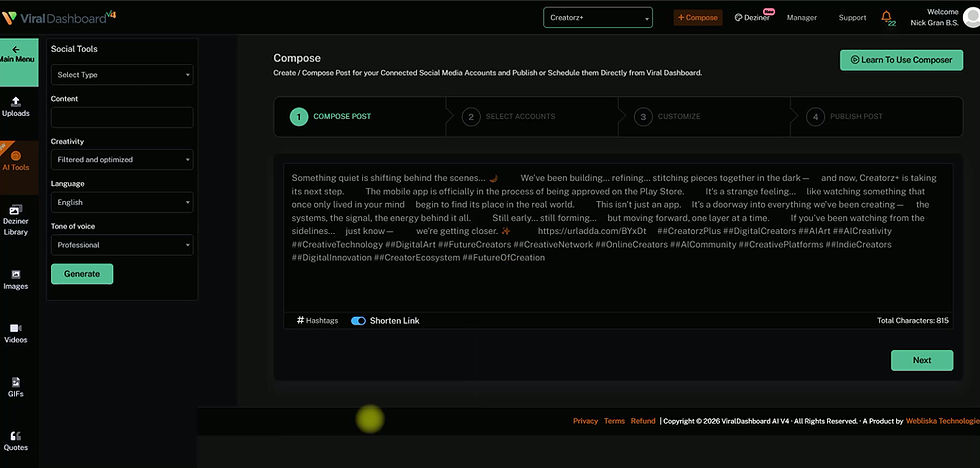Open the Language dropdown English

click(x=122, y=202)
